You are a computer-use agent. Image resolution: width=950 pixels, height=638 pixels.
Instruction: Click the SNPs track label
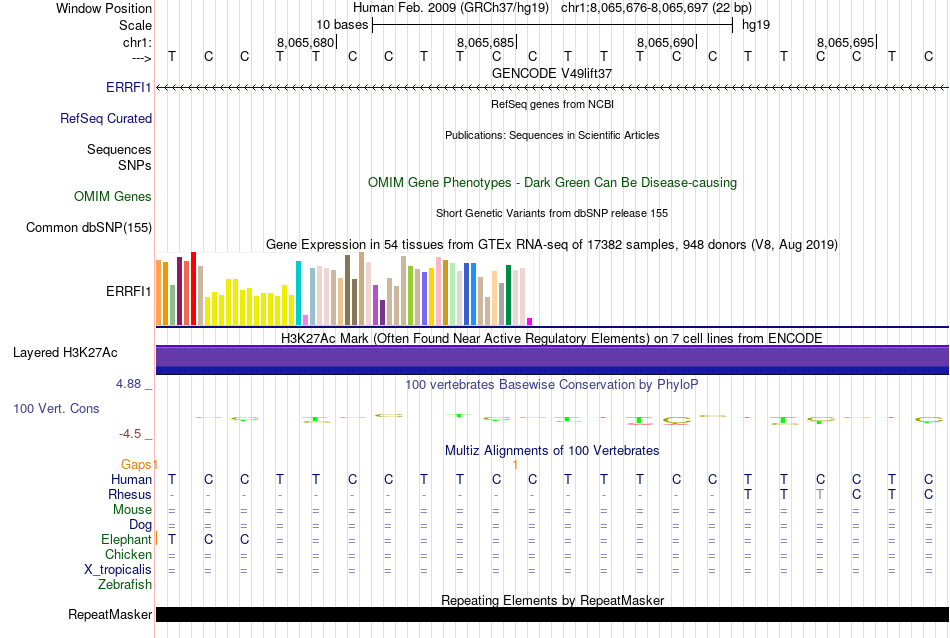[x=135, y=165]
